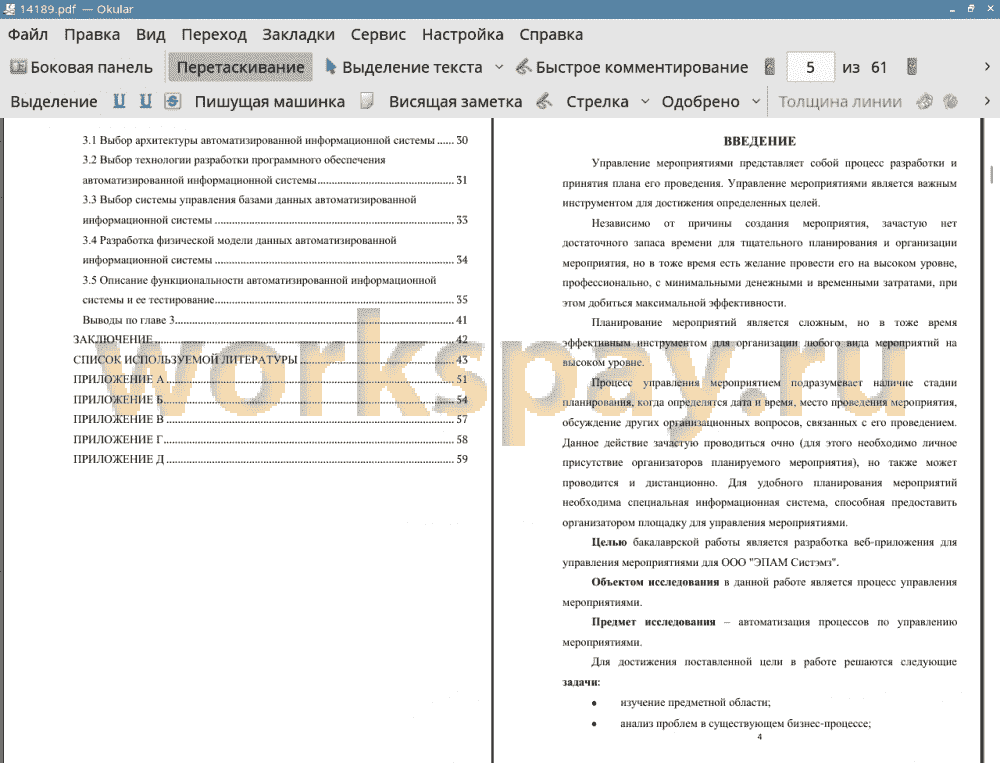Screen dimensions: 1000x763
Task: Activate the Перетаскивание browse mode
Action: pos(240,67)
